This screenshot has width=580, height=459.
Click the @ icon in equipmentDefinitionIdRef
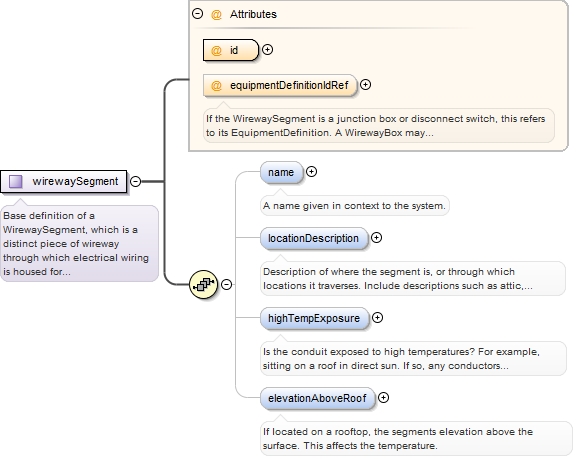coord(216,85)
